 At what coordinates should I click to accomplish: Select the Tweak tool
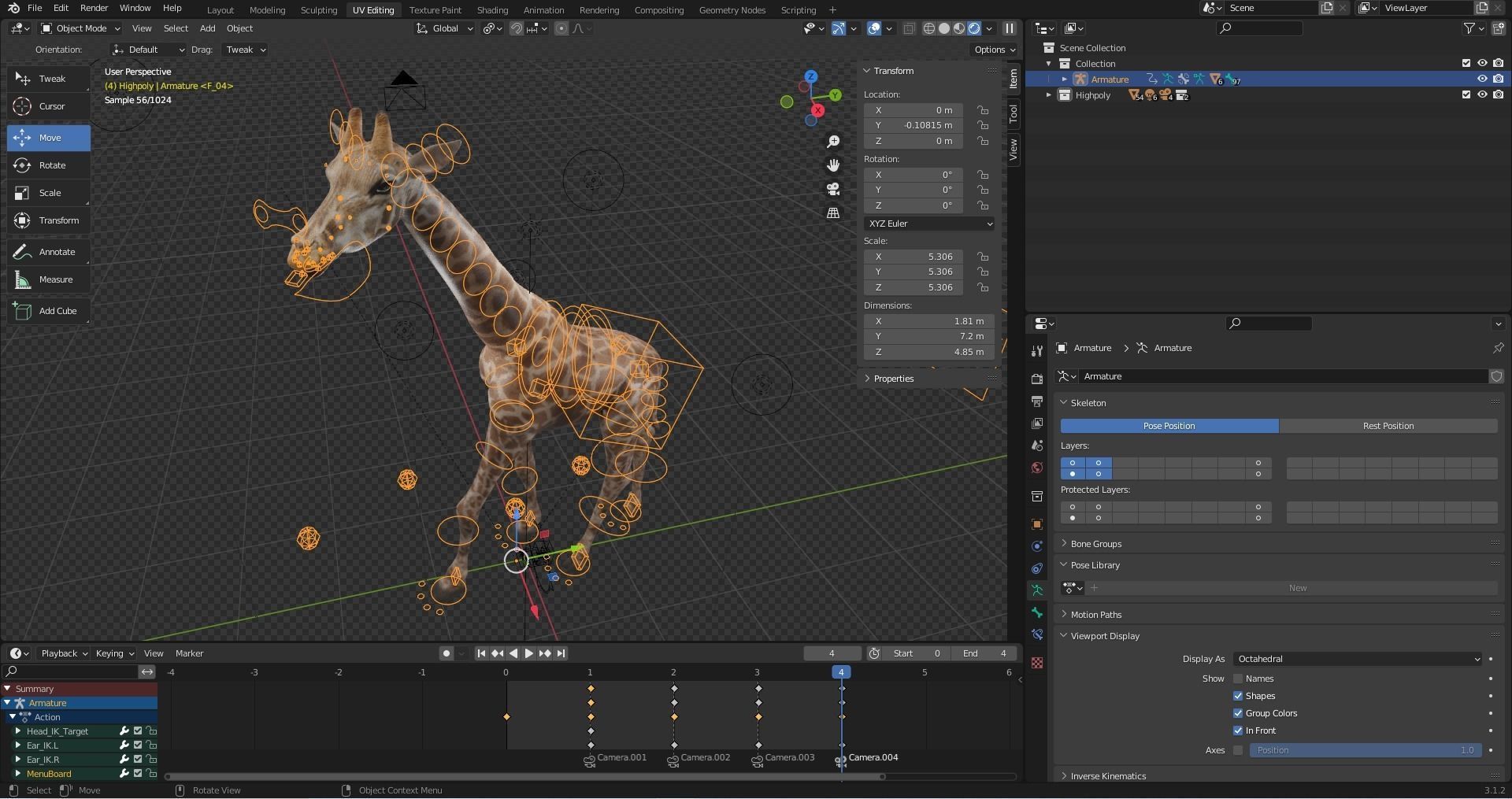[49, 79]
